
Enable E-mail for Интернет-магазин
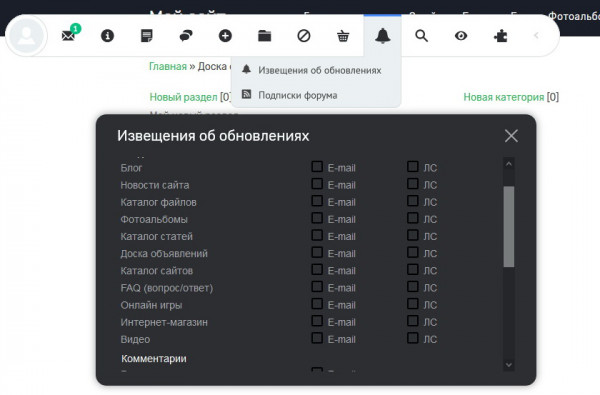point(317,321)
